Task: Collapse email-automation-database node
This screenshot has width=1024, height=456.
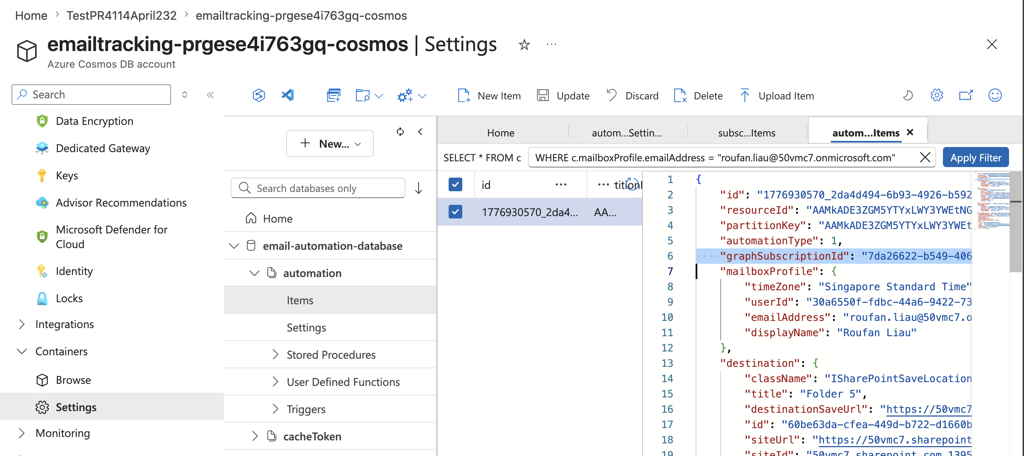Action: (233, 246)
